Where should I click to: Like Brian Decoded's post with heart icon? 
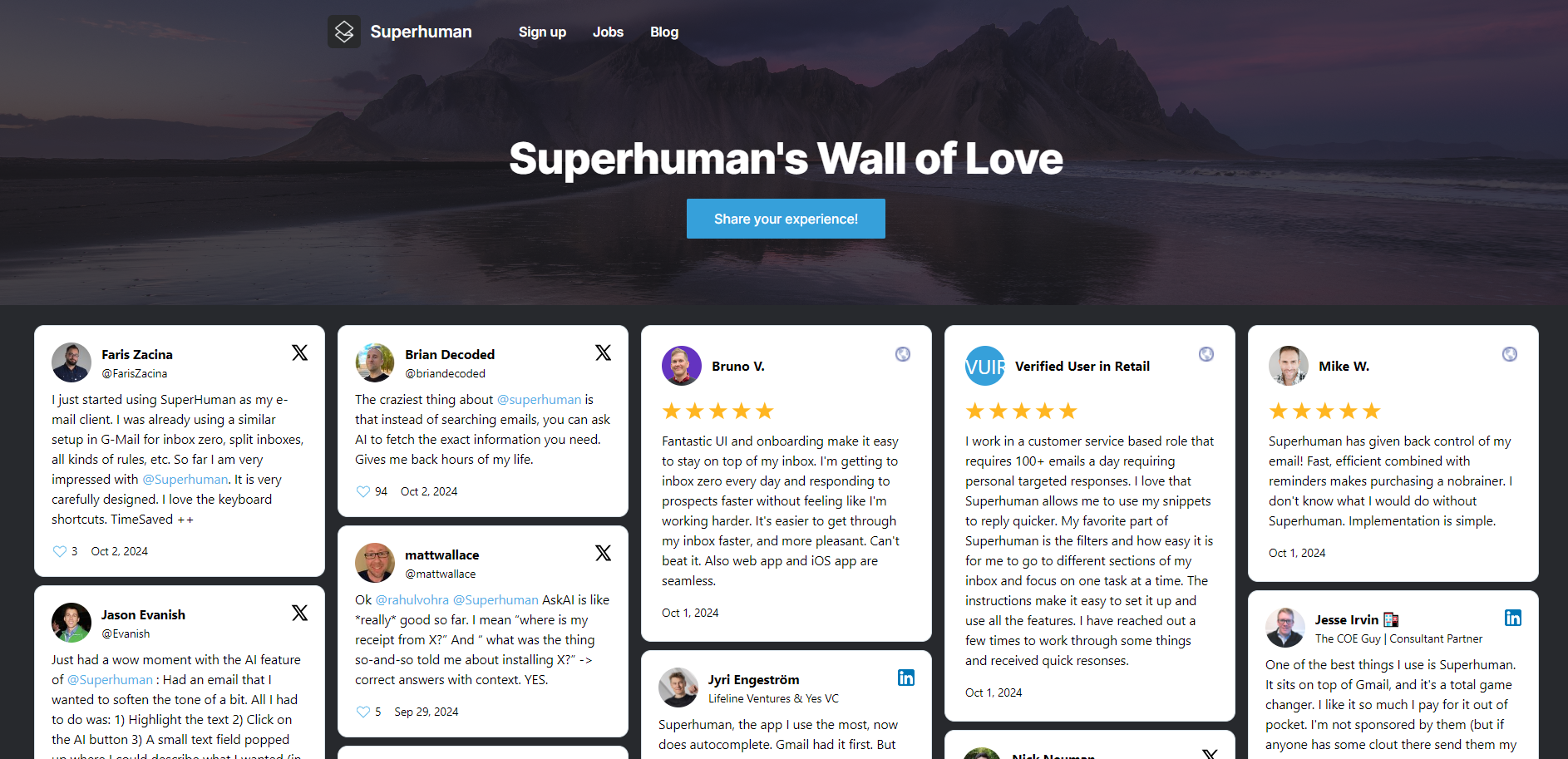point(362,491)
